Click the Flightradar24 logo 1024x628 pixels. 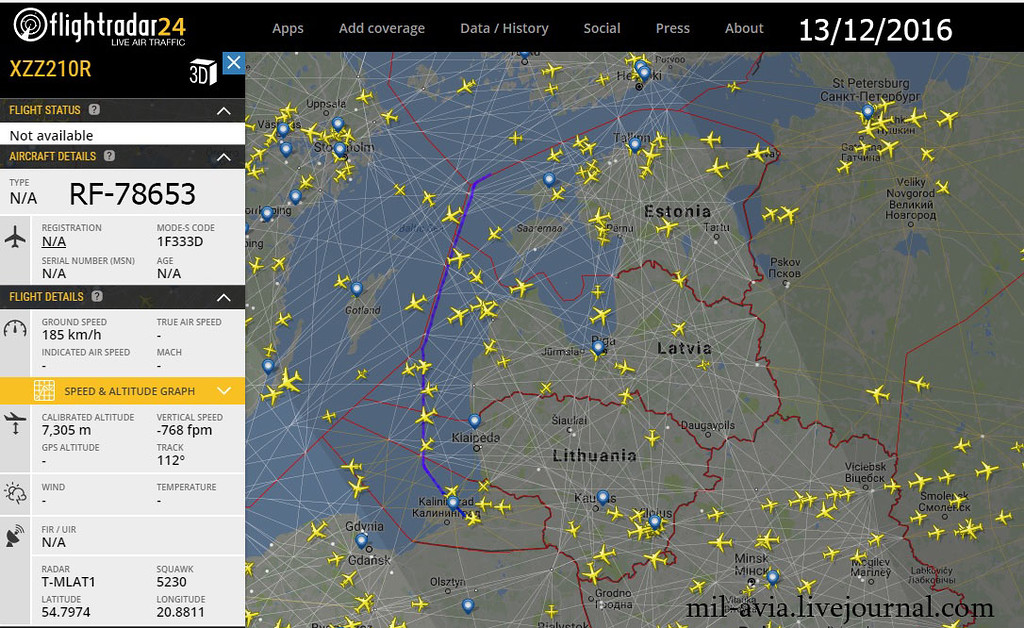coord(100,26)
